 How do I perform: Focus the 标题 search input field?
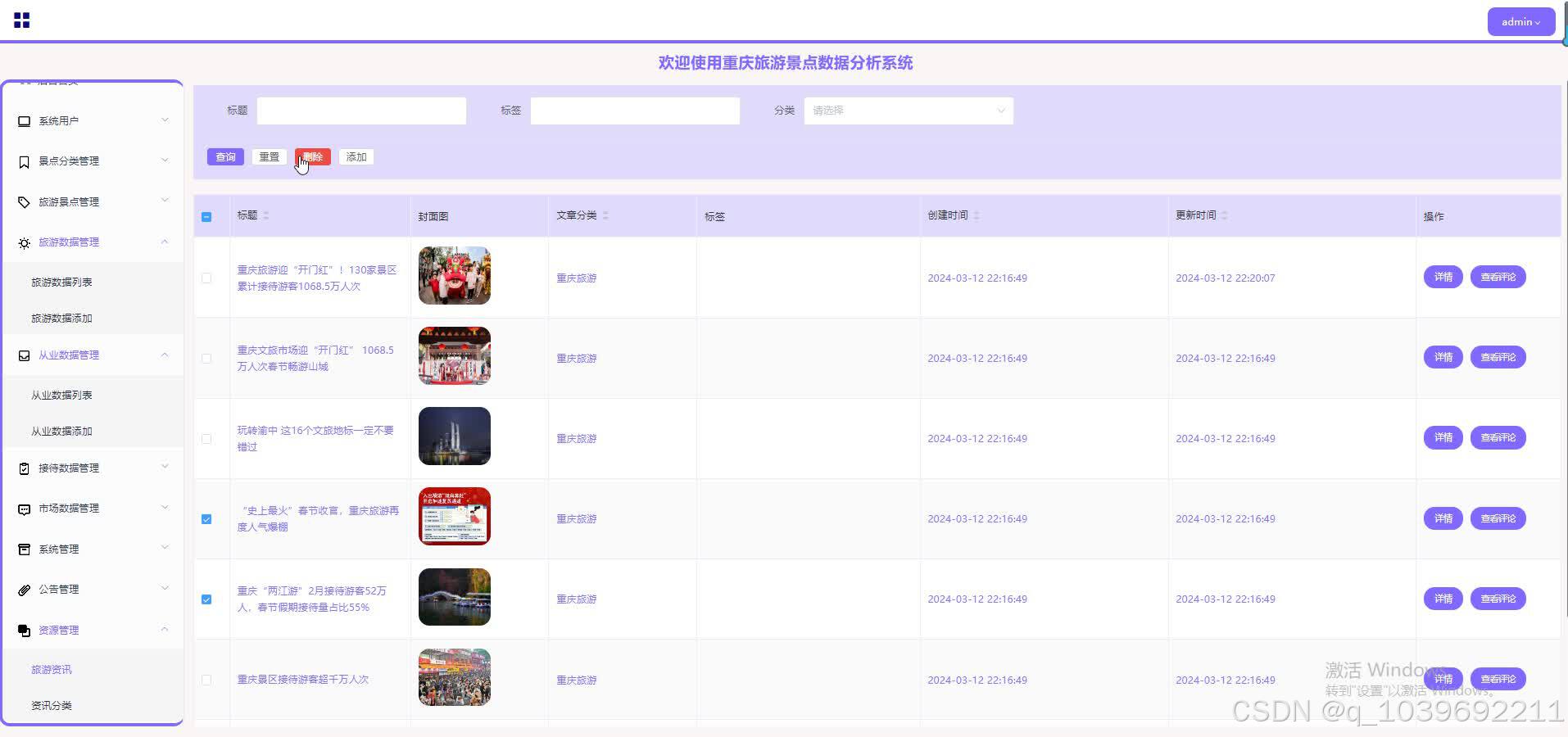[361, 111]
